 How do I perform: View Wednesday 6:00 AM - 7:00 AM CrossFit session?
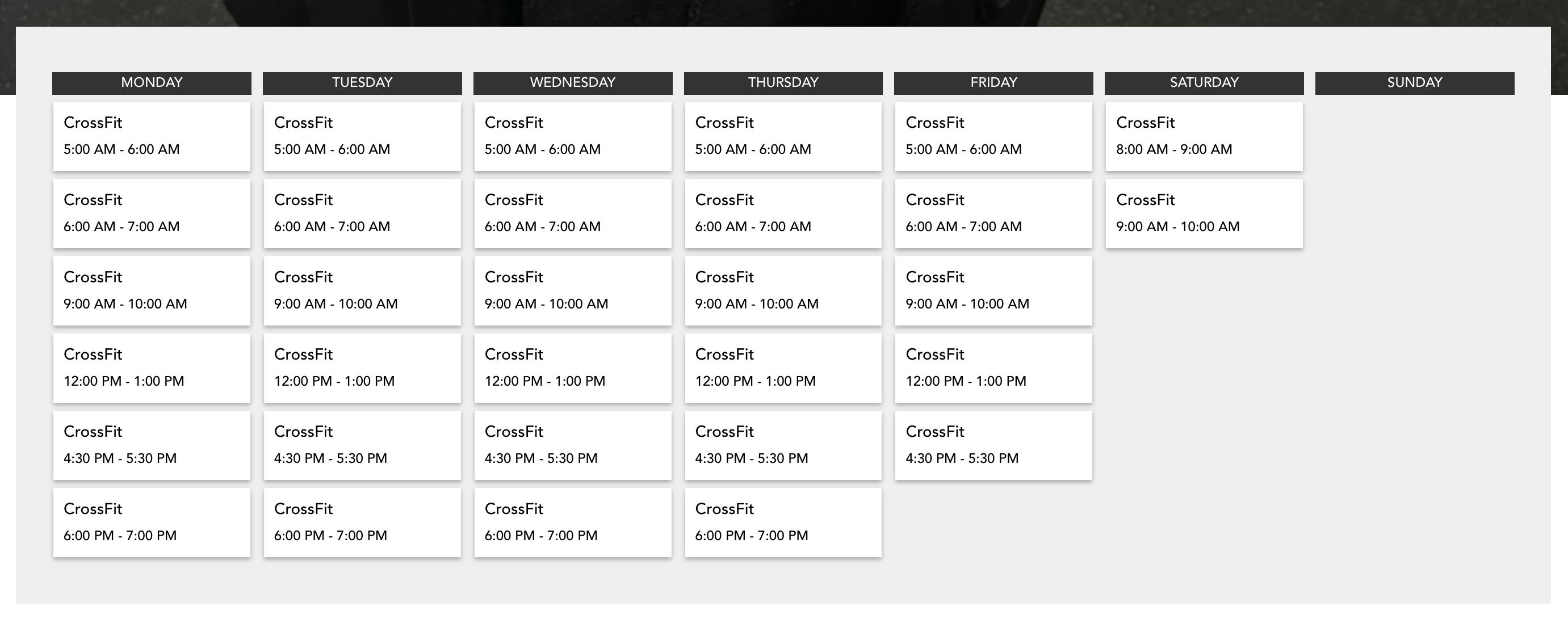pos(573,214)
